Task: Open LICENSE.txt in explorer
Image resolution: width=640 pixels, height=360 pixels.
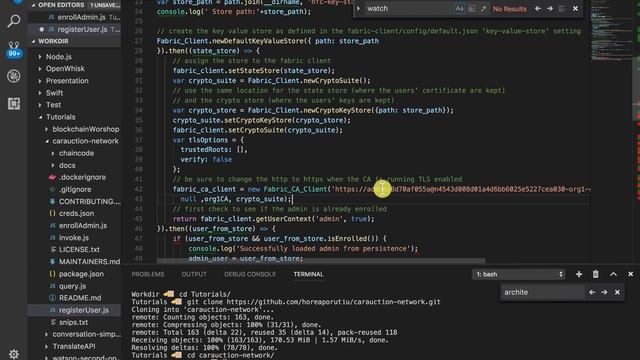Action: 74,249
